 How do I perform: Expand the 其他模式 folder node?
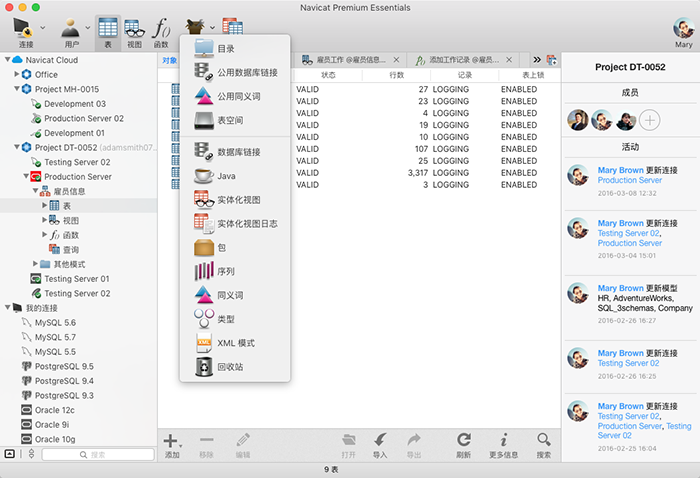coord(35,264)
